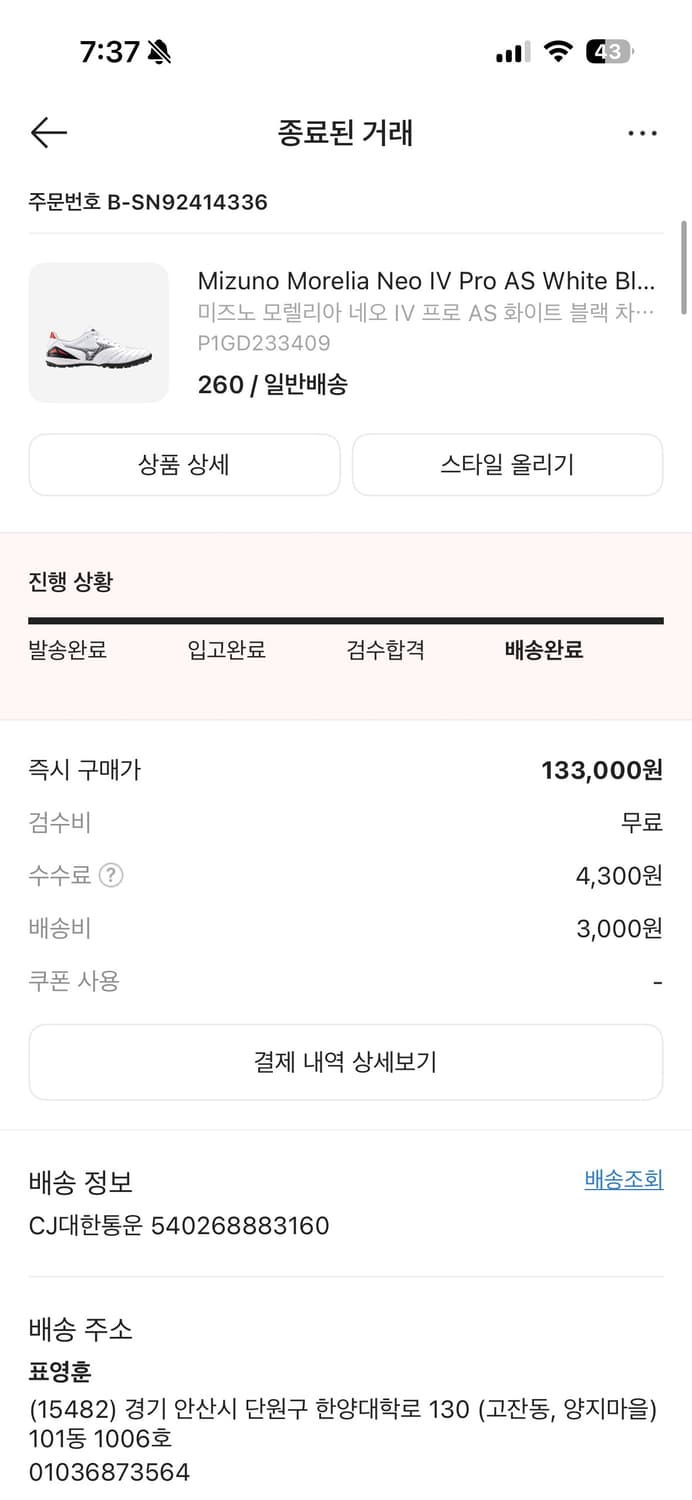Tap the fee help question mark icon
Viewport: 692px width, 1500px height.
click(x=111, y=876)
